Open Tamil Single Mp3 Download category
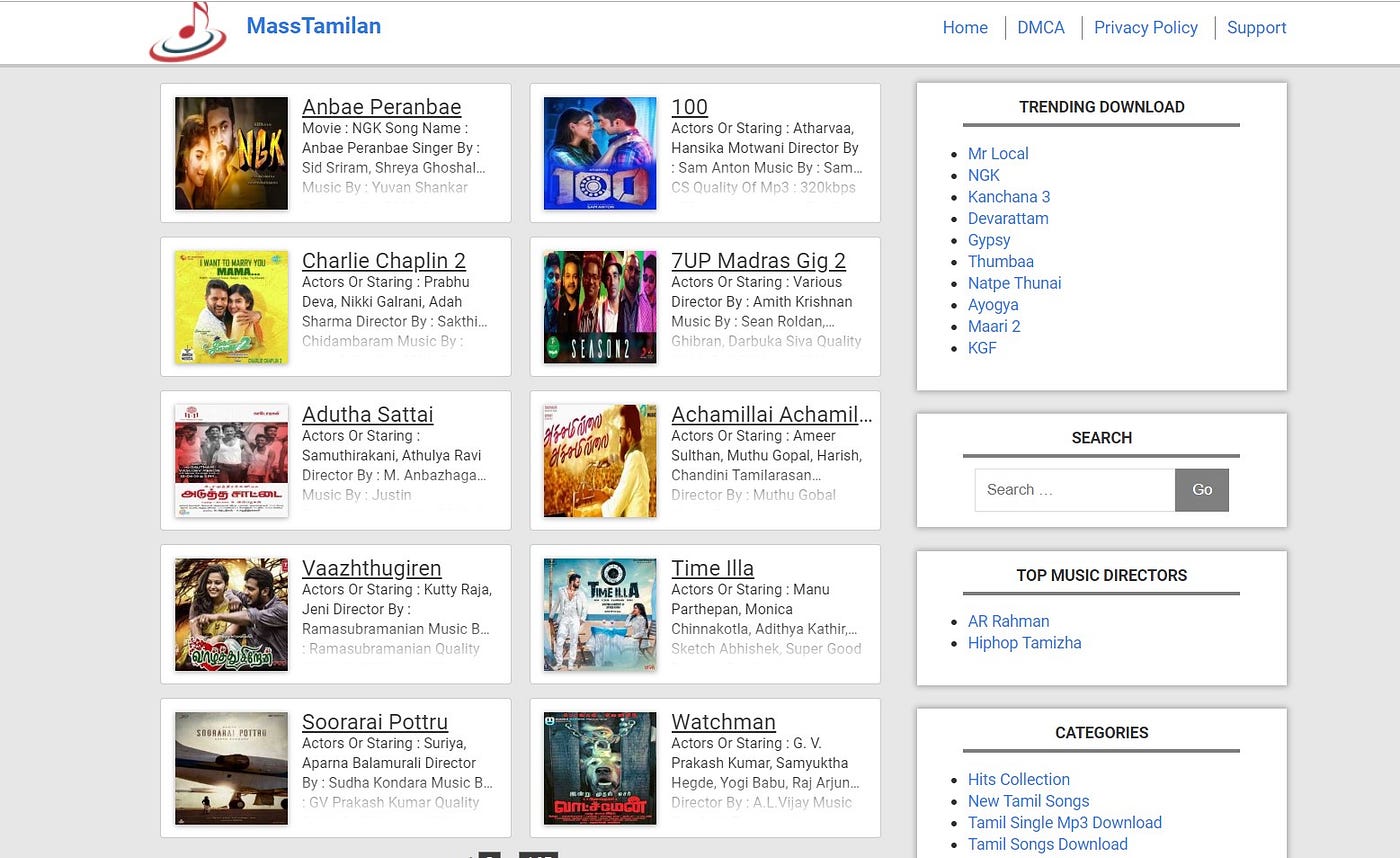Image resolution: width=1400 pixels, height=858 pixels. 1065,823
